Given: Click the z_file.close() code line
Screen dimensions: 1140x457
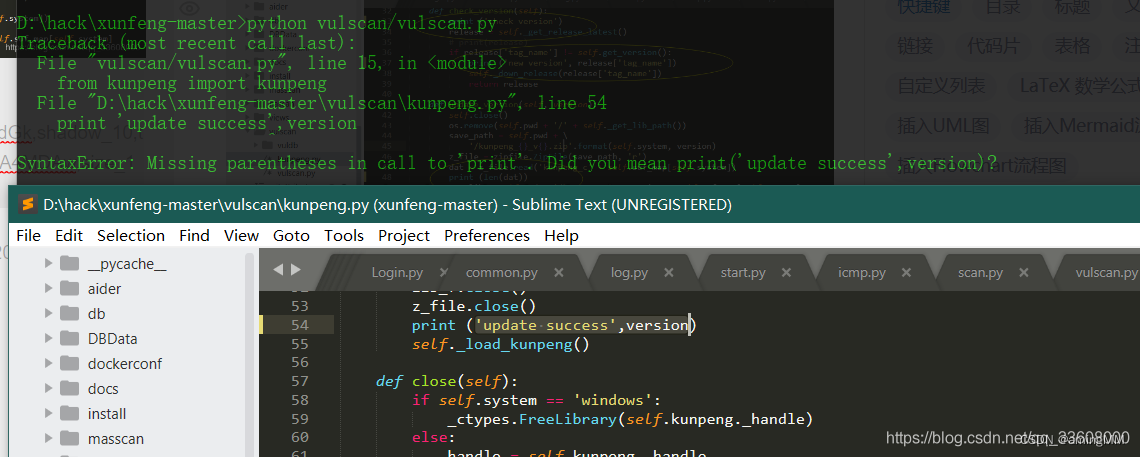Looking at the screenshot, I should coord(473,306).
